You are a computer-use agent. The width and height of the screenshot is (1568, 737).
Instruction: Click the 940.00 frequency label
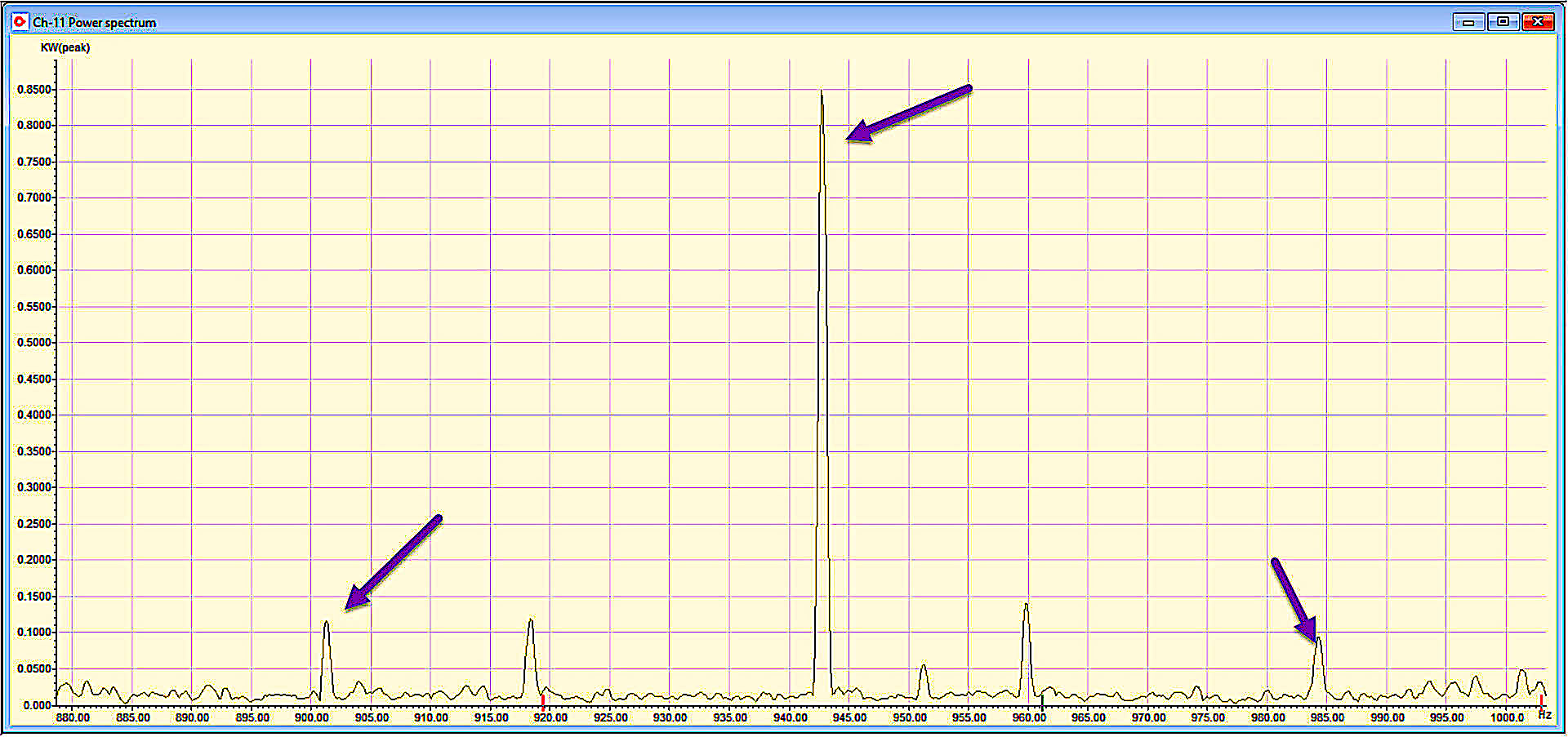pos(791,718)
